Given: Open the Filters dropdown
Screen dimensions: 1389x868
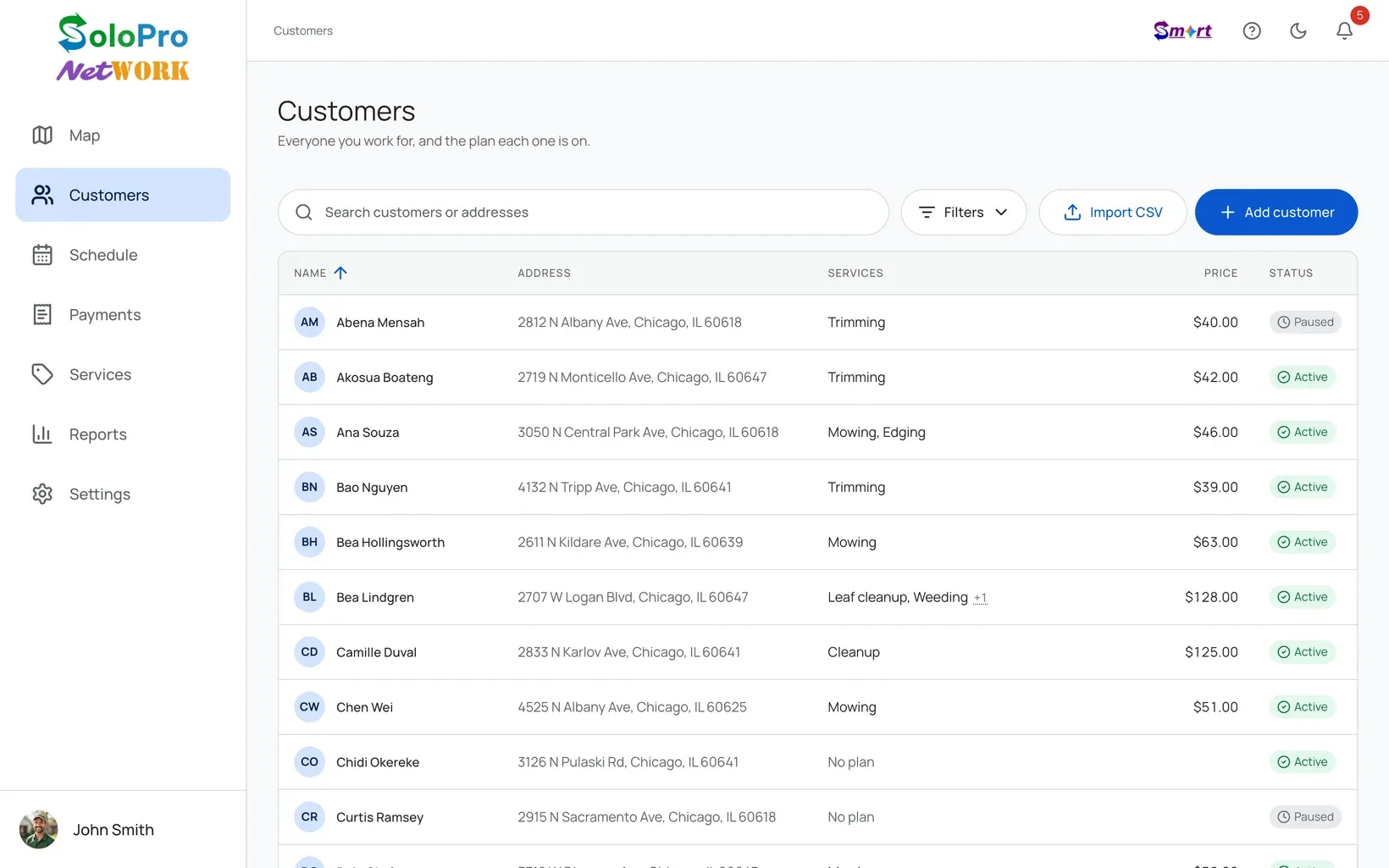Looking at the screenshot, I should coord(964,213).
